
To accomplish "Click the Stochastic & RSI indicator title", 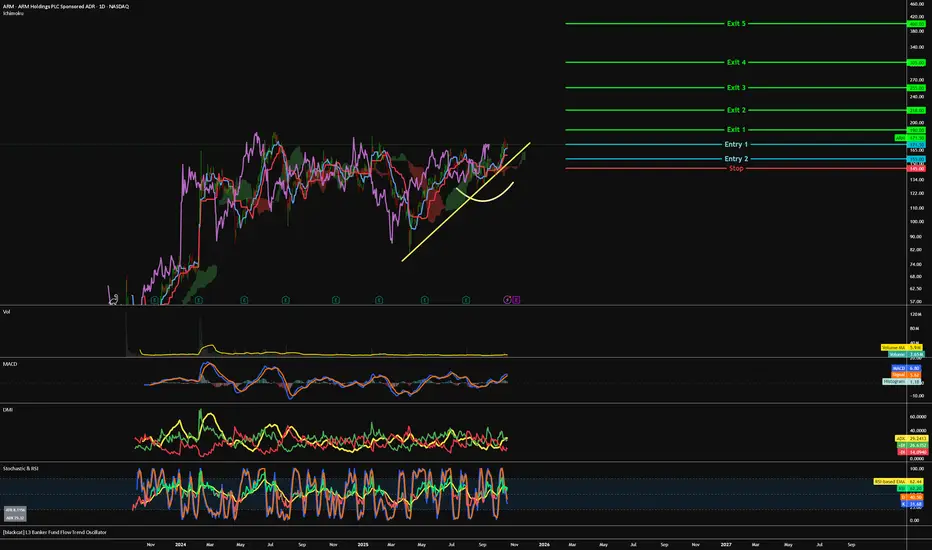I will coord(26,467).
